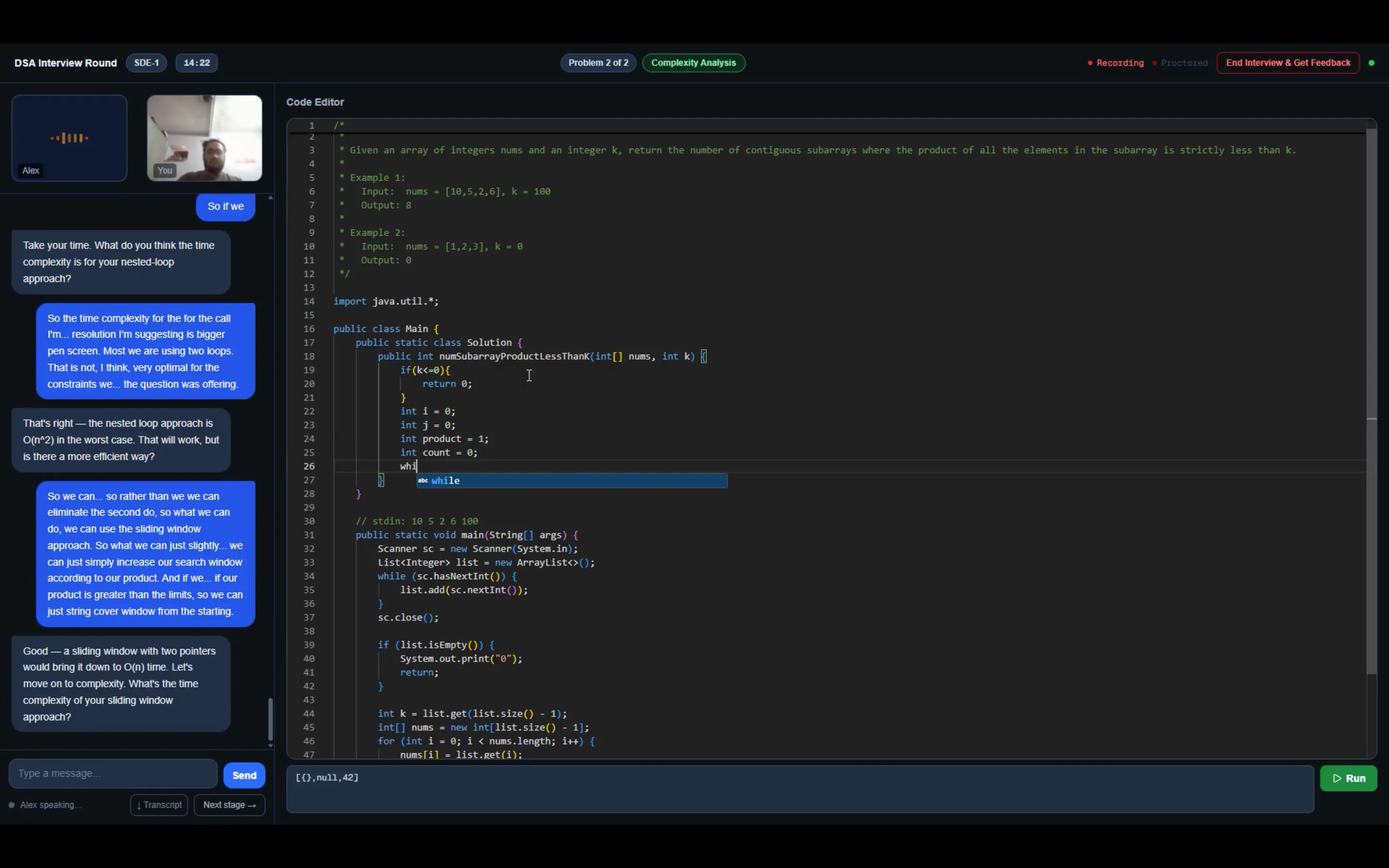This screenshot has height=868, width=1389.
Task: Click the 14:22 timer badge
Action: [x=196, y=63]
